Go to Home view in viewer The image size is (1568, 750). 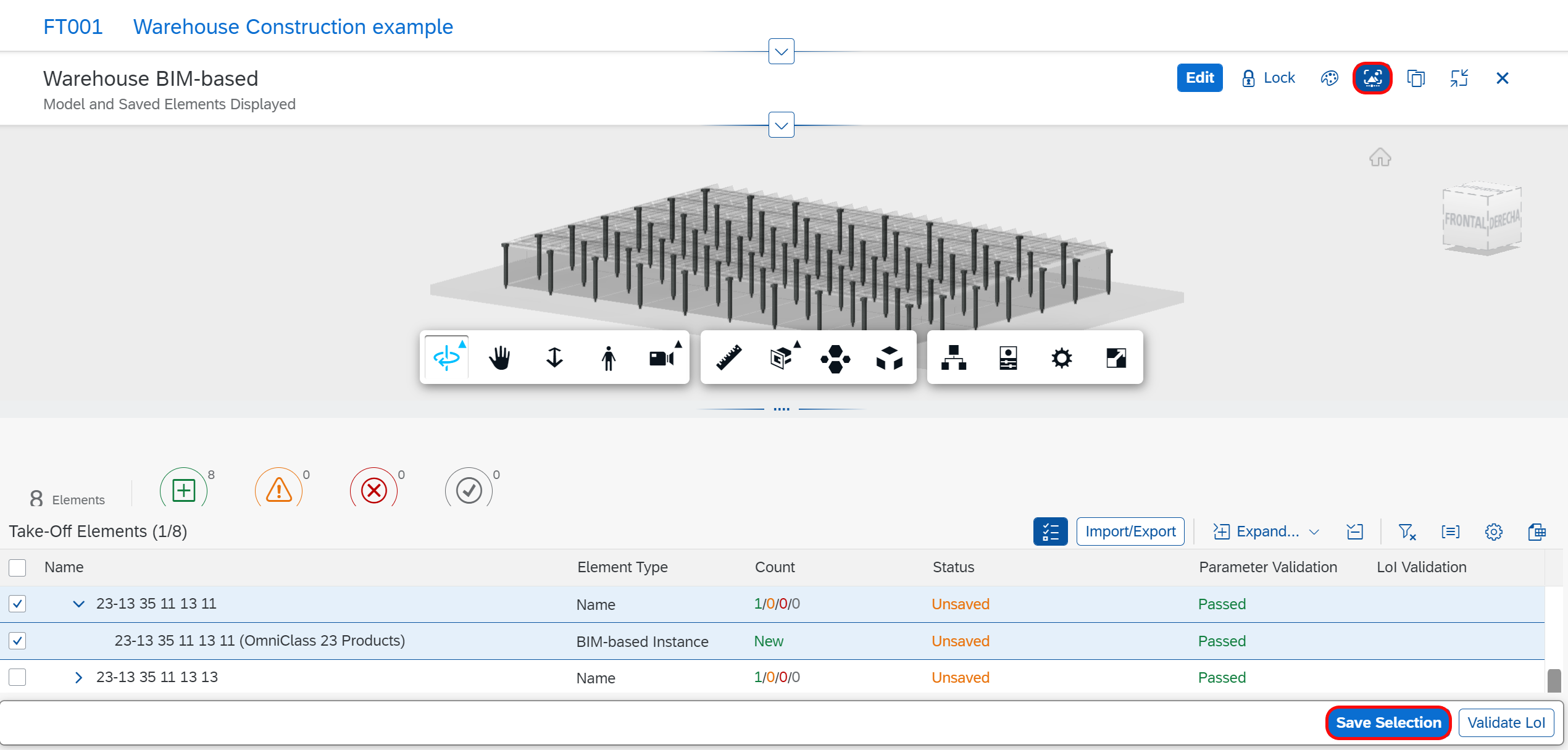pyautogui.click(x=1380, y=157)
